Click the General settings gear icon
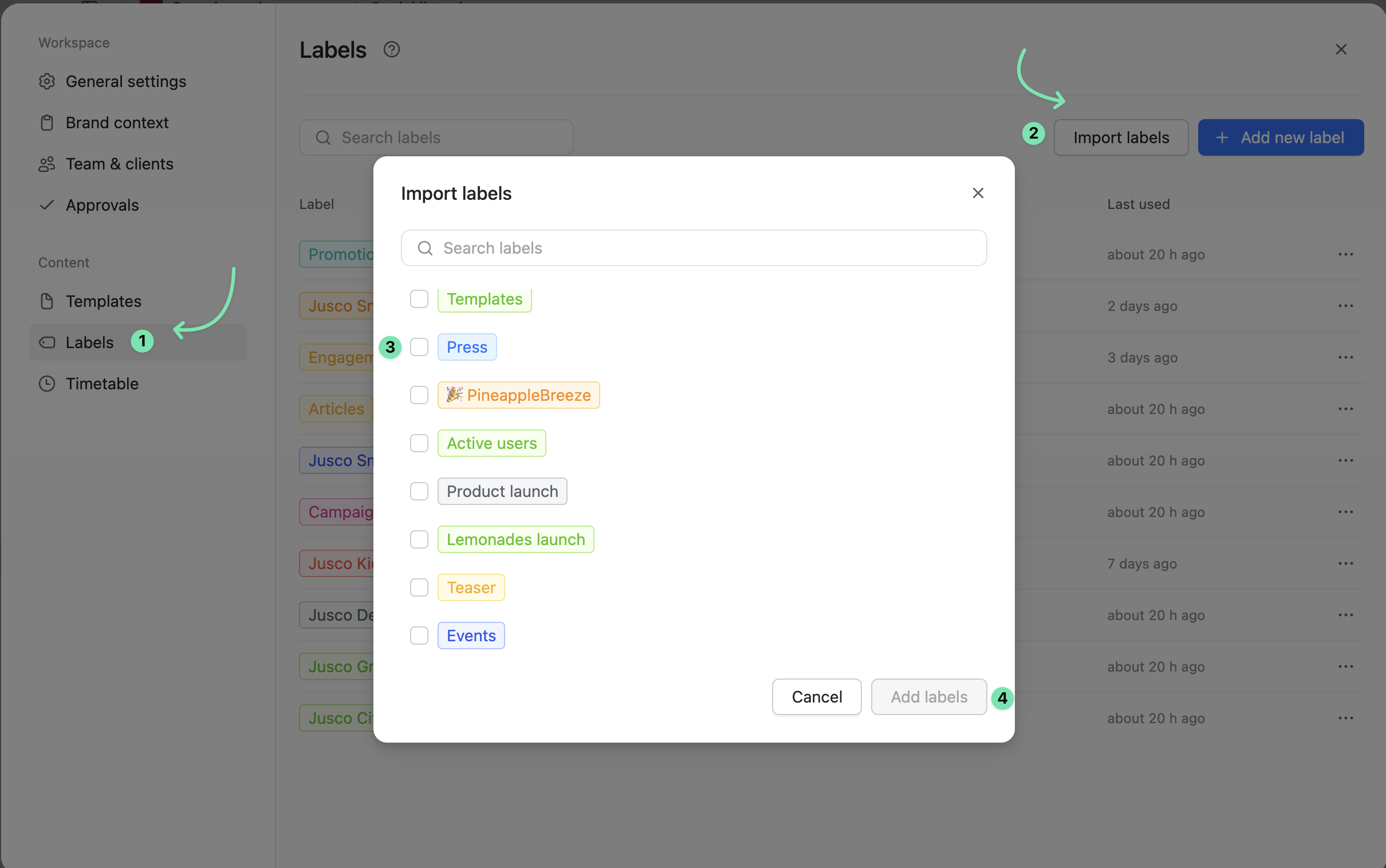The image size is (1386, 868). 47,81
